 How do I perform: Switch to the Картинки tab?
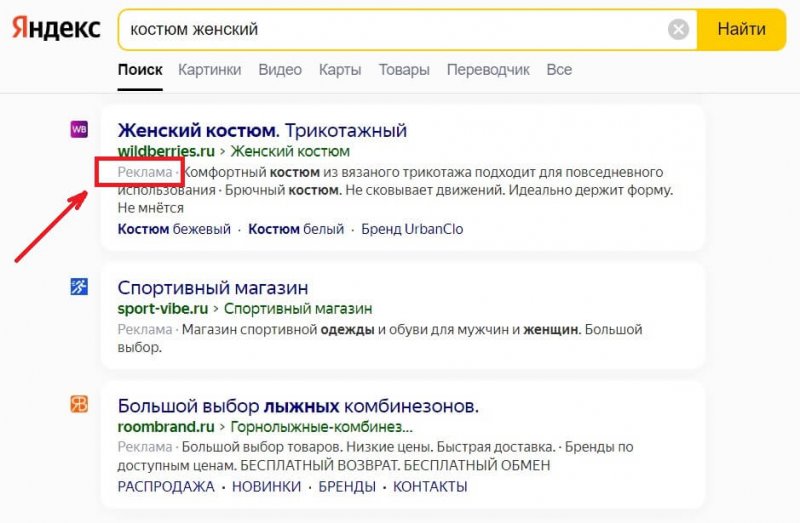click(x=210, y=70)
